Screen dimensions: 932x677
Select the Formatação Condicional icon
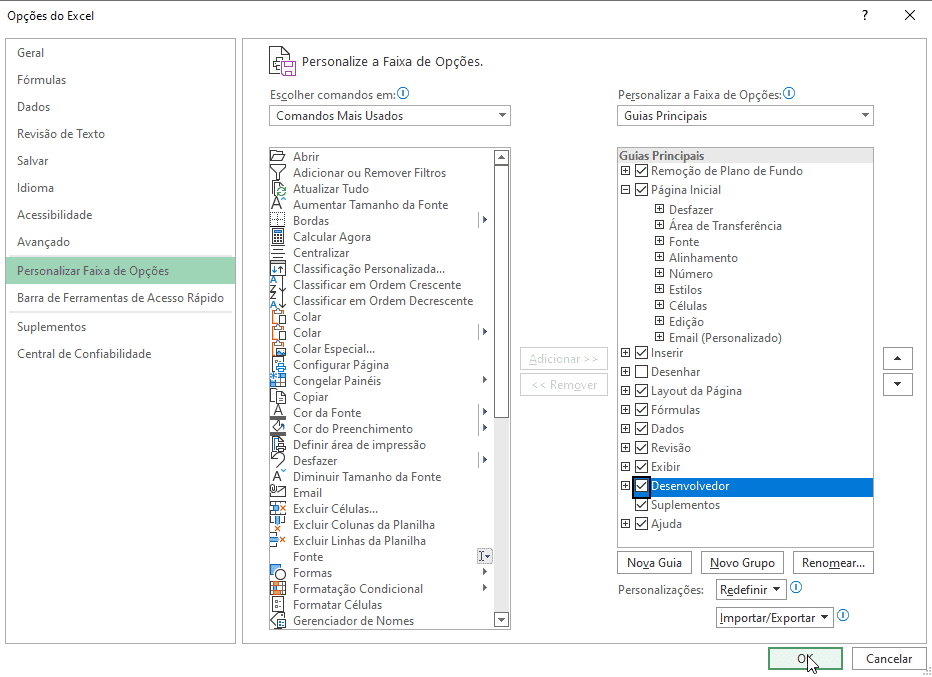(x=278, y=589)
